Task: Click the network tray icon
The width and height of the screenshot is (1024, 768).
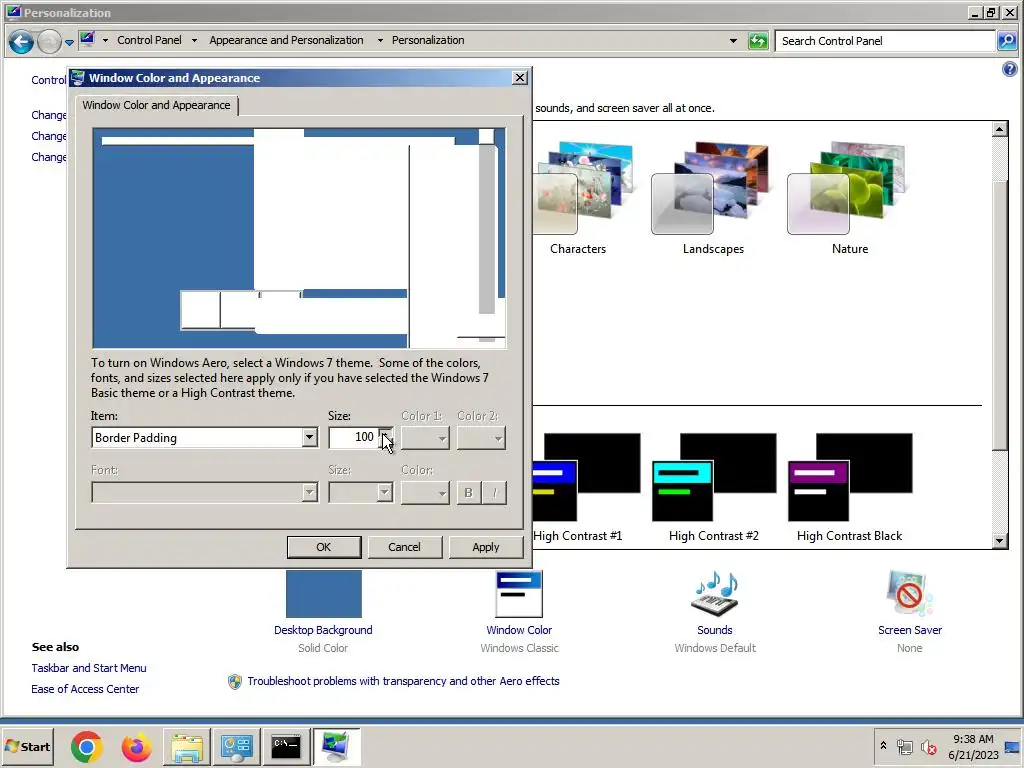Action: pos(904,746)
